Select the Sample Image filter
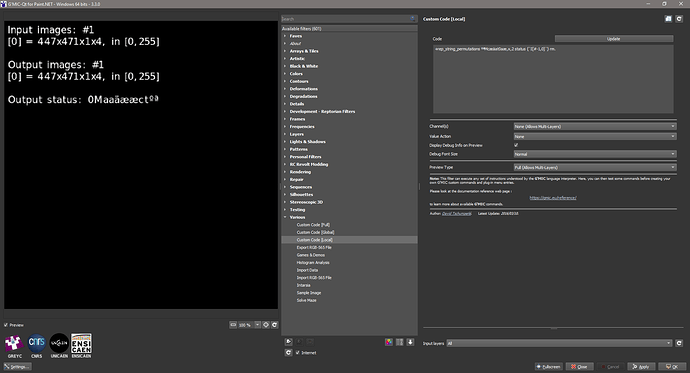This screenshot has height=373, width=690. click(x=308, y=293)
